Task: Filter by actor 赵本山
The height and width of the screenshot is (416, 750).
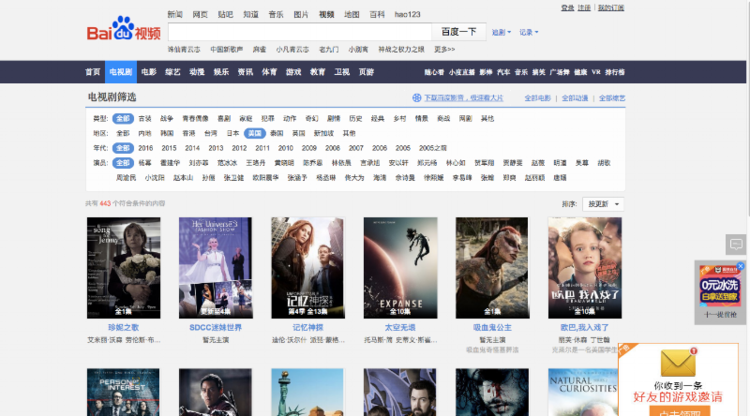Action: (183, 178)
